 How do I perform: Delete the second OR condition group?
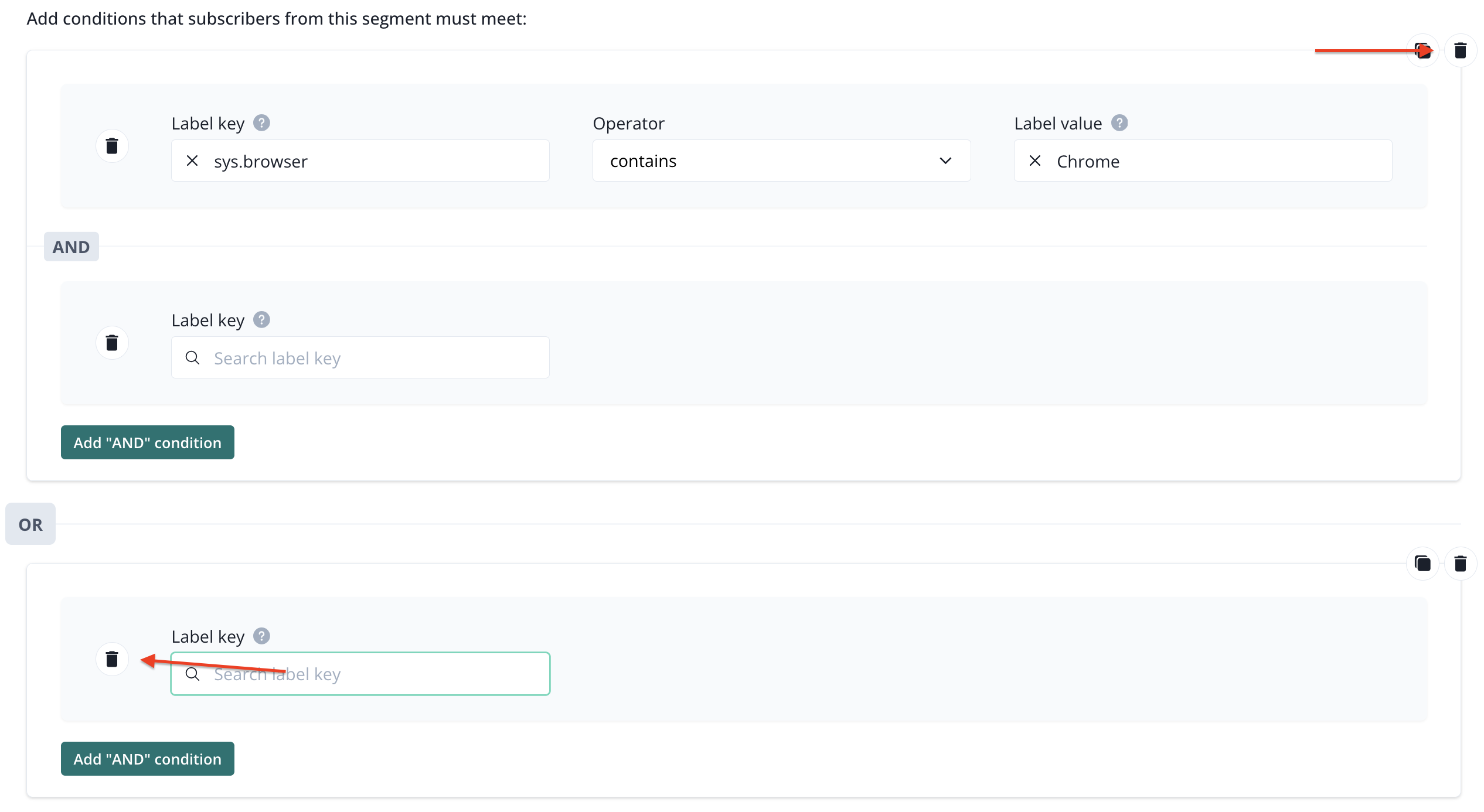1460,564
